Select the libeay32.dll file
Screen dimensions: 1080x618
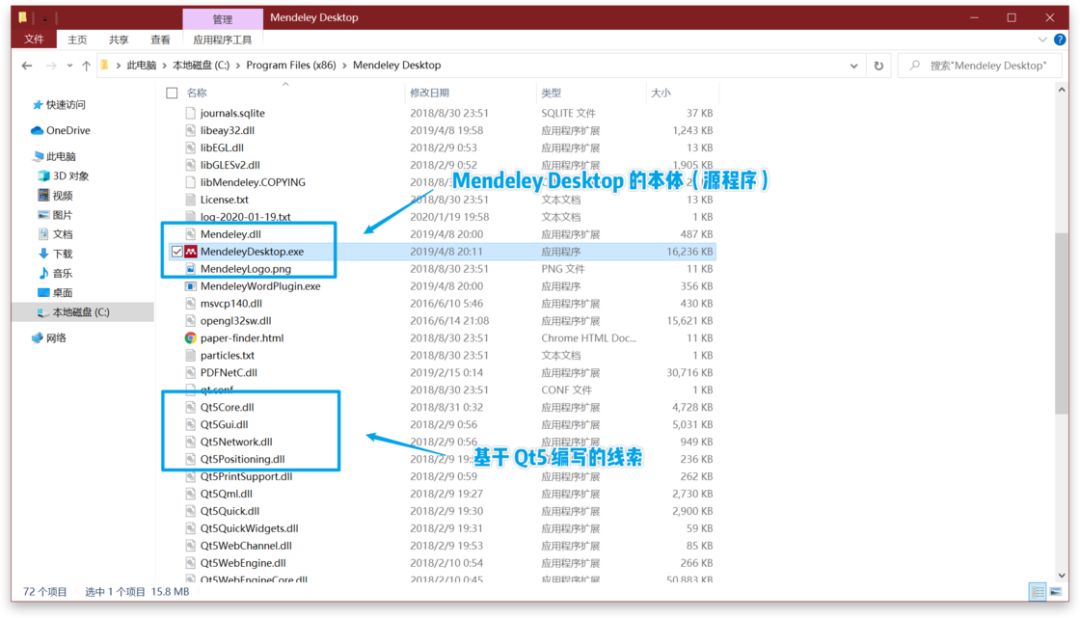coord(227,130)
